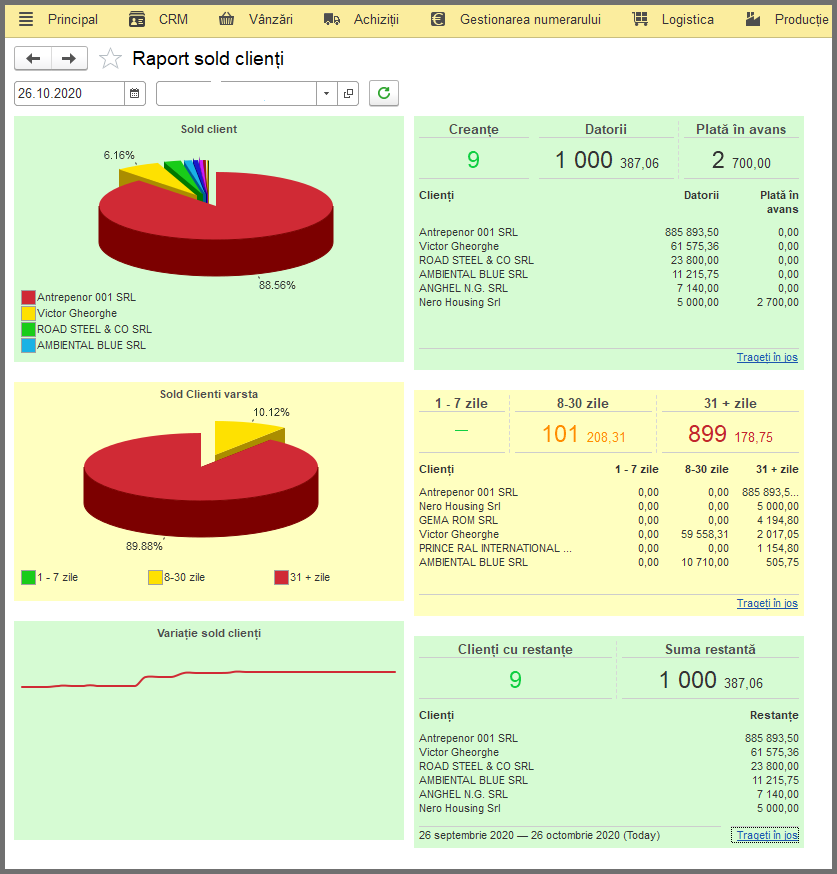Open the selection form button beside dropdown

tap(348, 94)
